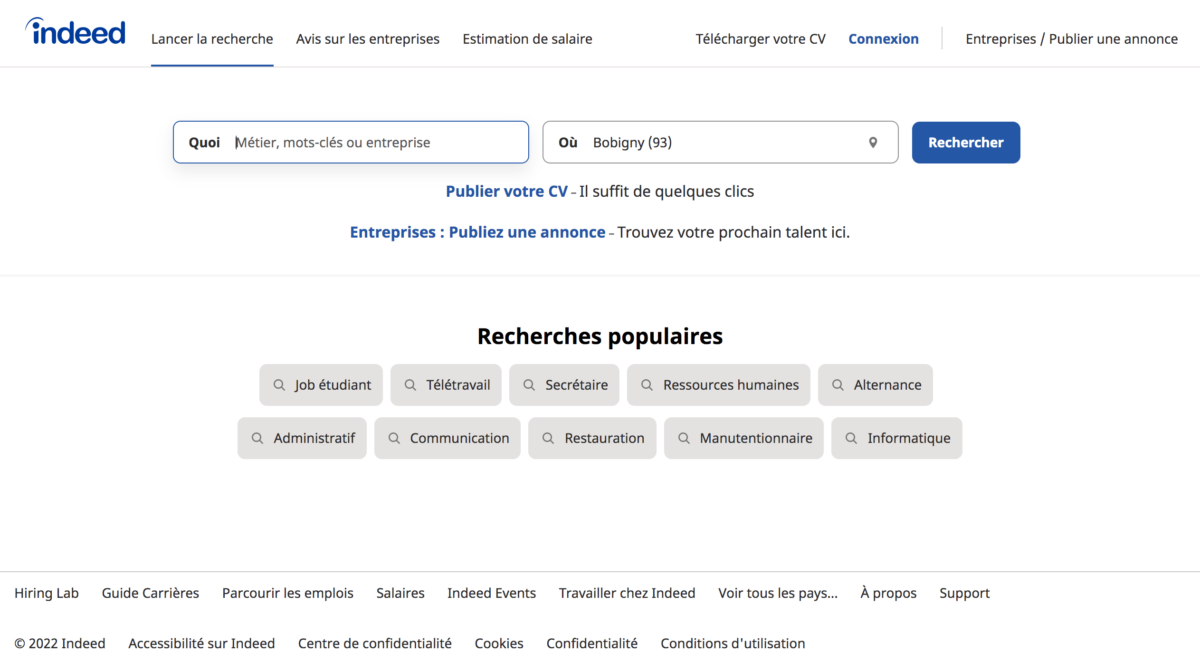Screen dimensions: 1200x653
Task: Click the Manutentionnaire suggestion
Action: pos(744,438)
